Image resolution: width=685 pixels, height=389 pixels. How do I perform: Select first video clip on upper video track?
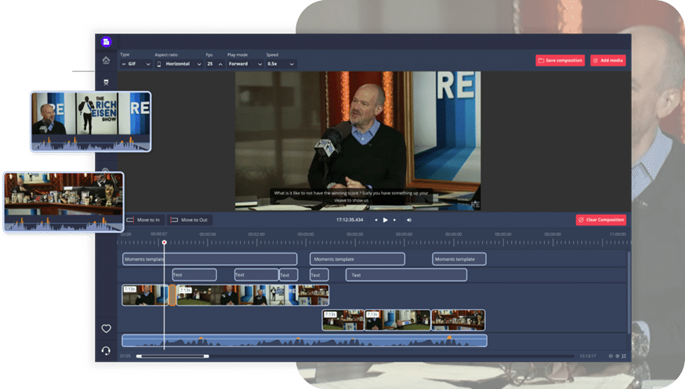(x=145, y=295)
